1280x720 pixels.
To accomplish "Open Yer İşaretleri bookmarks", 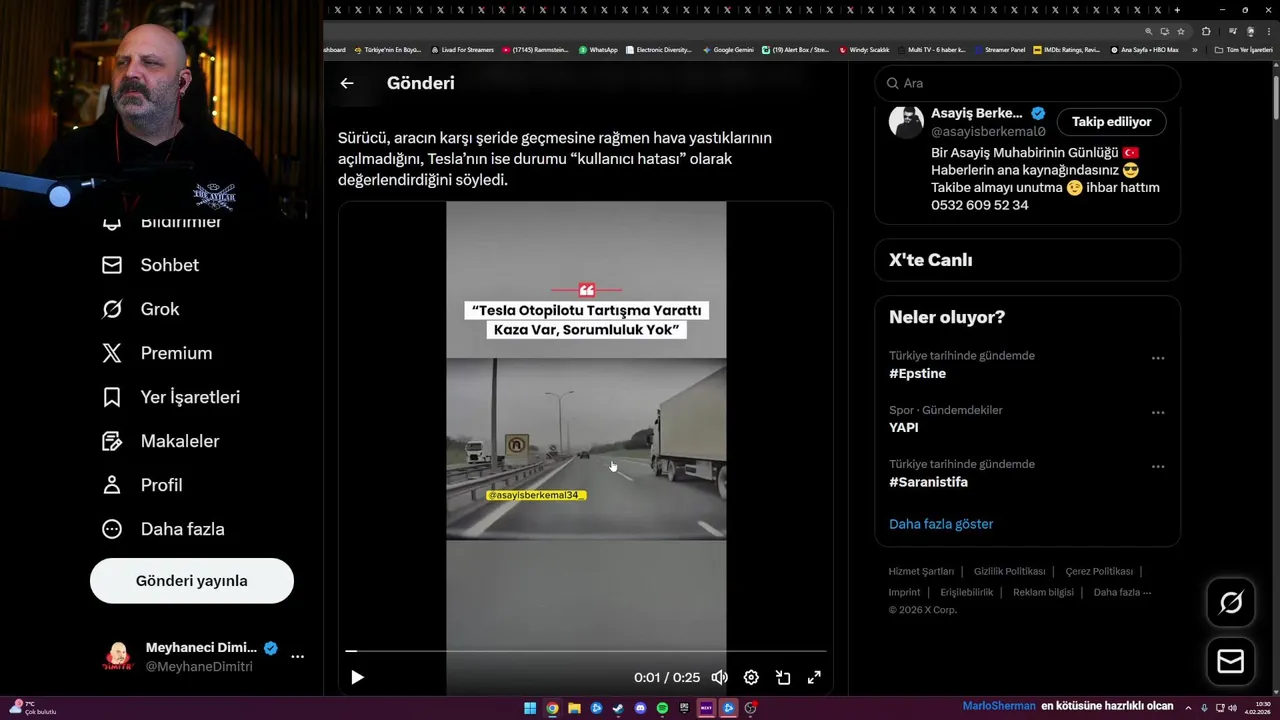I will 171,397.
